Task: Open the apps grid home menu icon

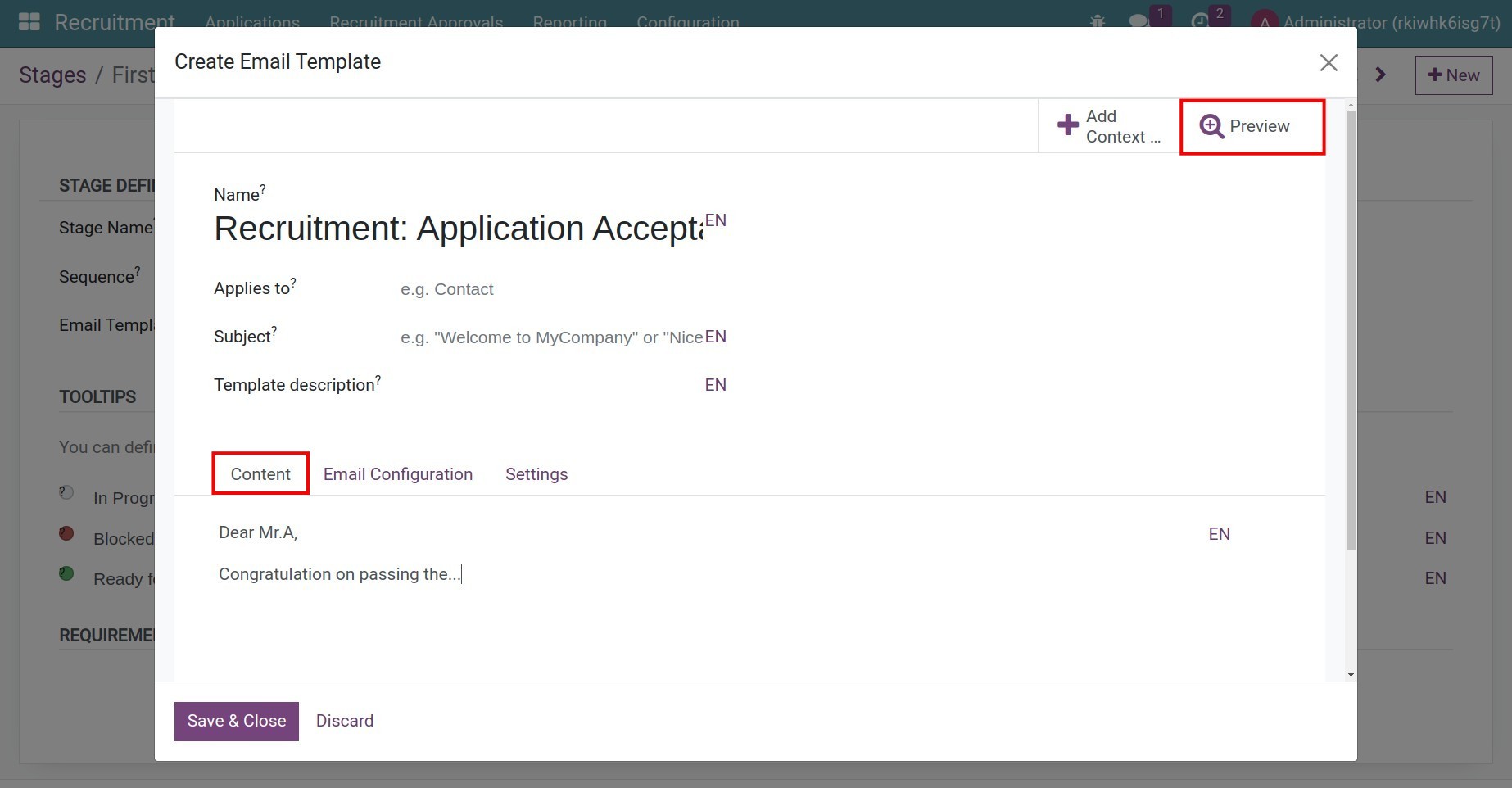Action: [x=29, y=21]
